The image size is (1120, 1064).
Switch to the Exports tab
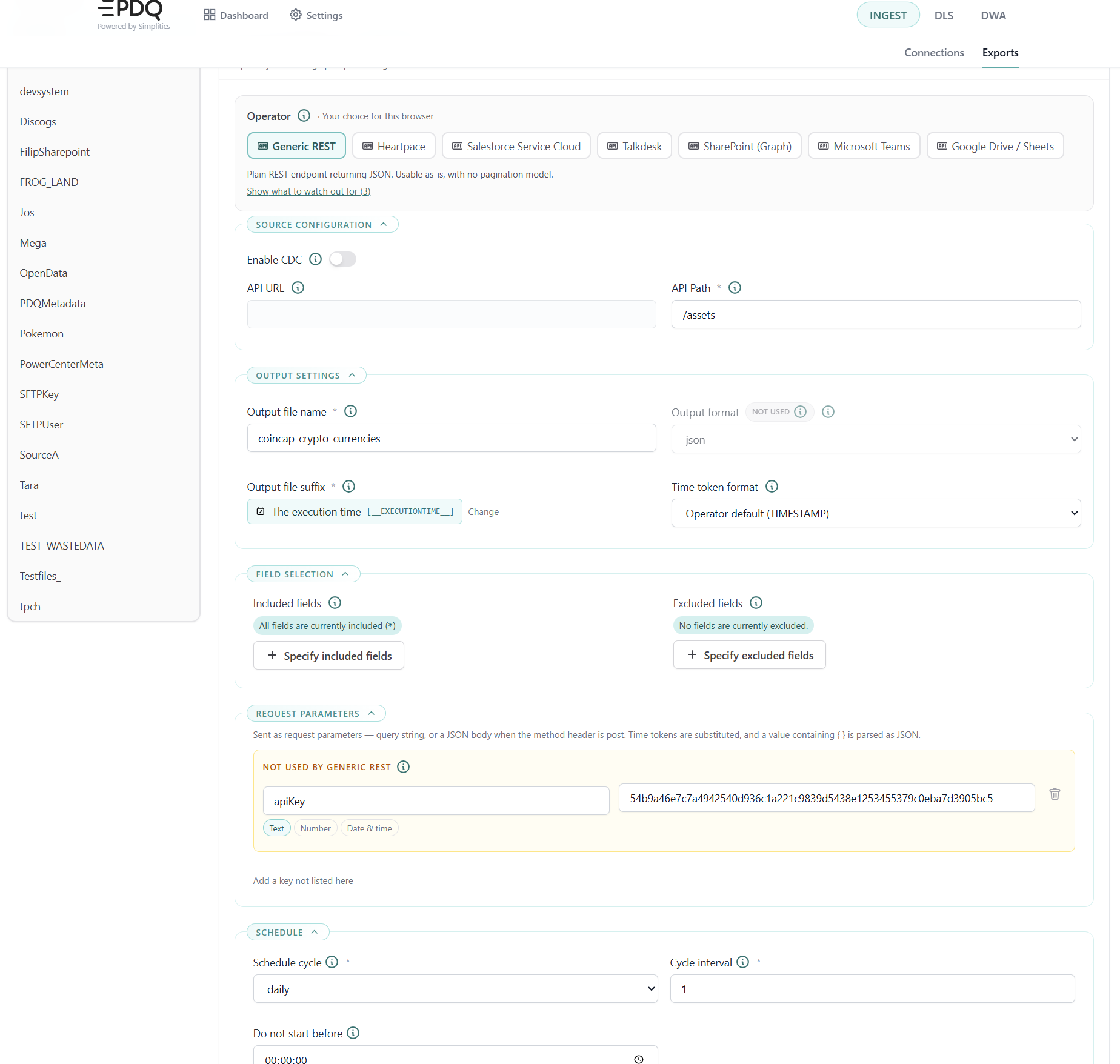[1000, 53]
